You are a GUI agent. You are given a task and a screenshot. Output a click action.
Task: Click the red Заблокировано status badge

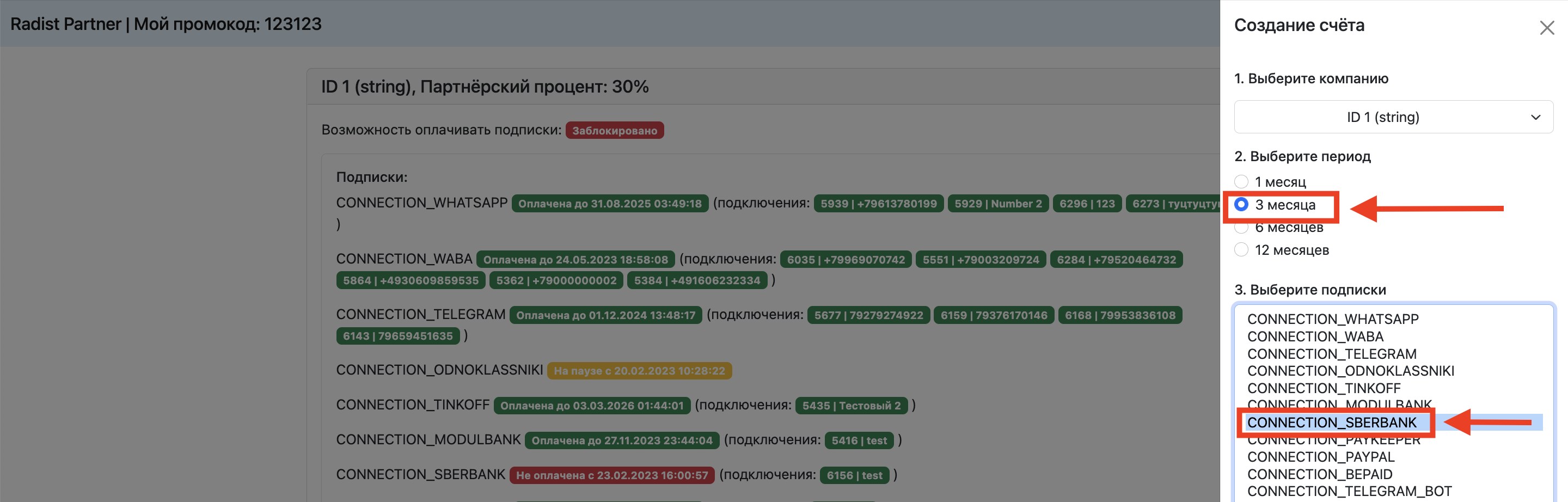pyautogui.click(x=614, y=131)
